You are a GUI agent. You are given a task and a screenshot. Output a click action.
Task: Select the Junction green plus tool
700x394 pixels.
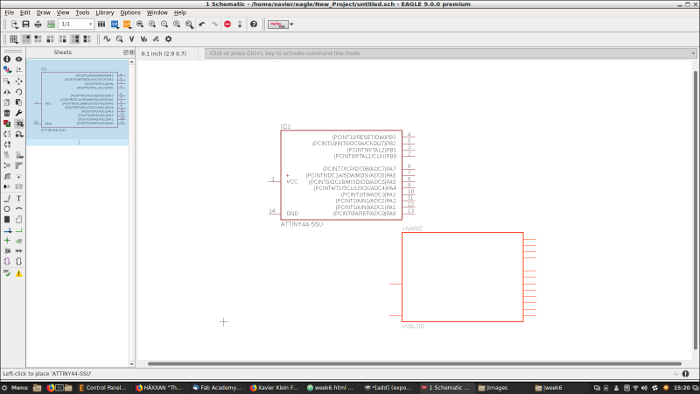7,241
